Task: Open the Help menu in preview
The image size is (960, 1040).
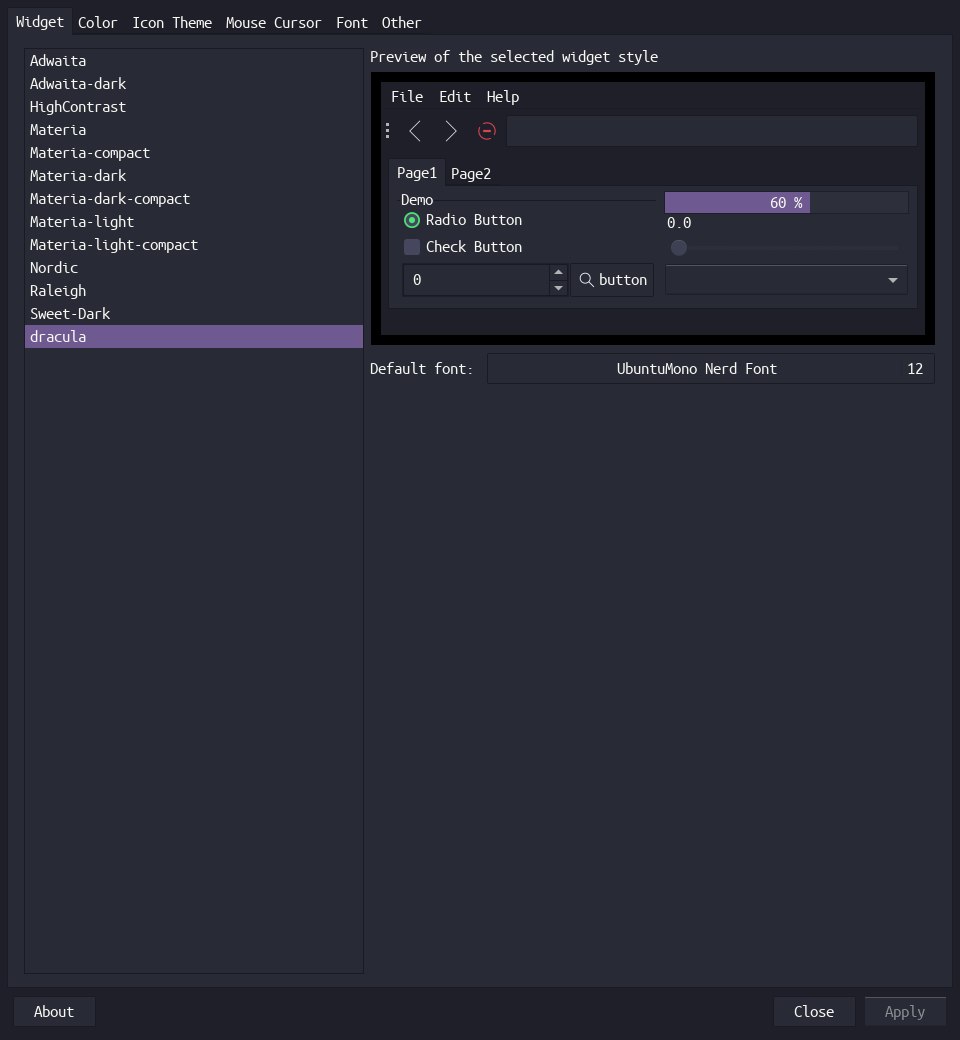Action: 503,97
